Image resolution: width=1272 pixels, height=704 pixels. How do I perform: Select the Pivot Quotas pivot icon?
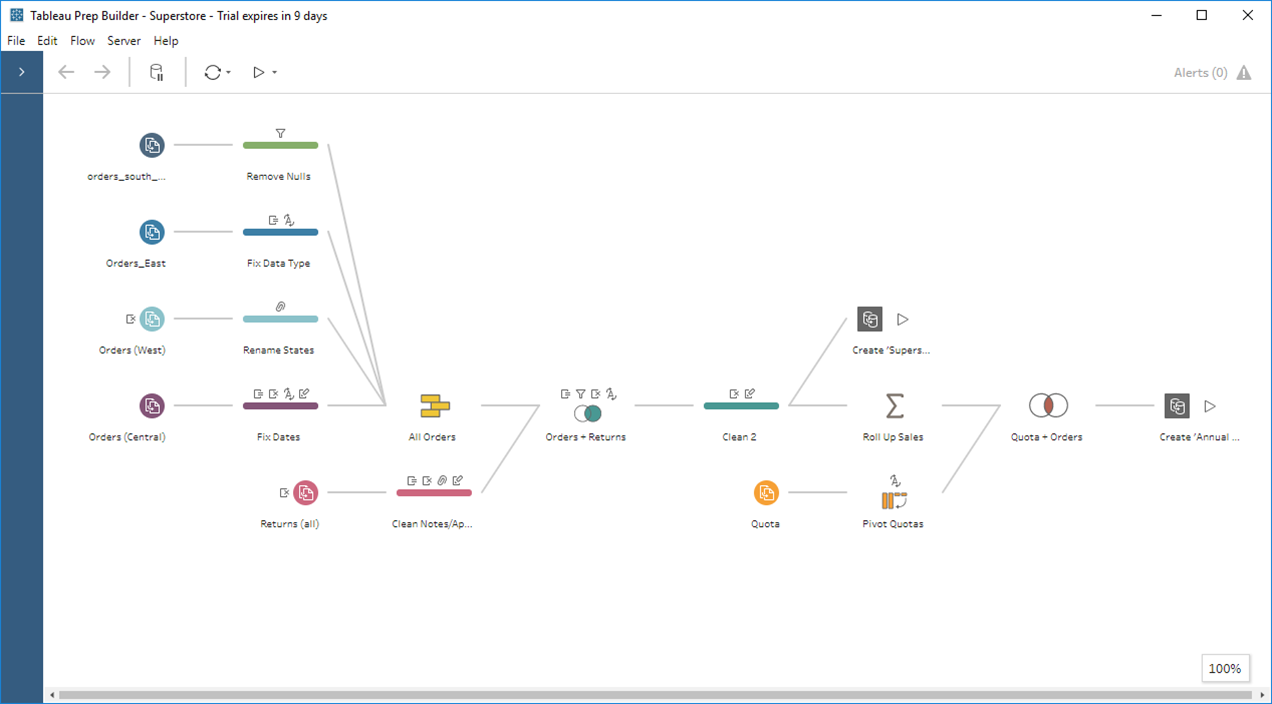click(x=894, y=501)
